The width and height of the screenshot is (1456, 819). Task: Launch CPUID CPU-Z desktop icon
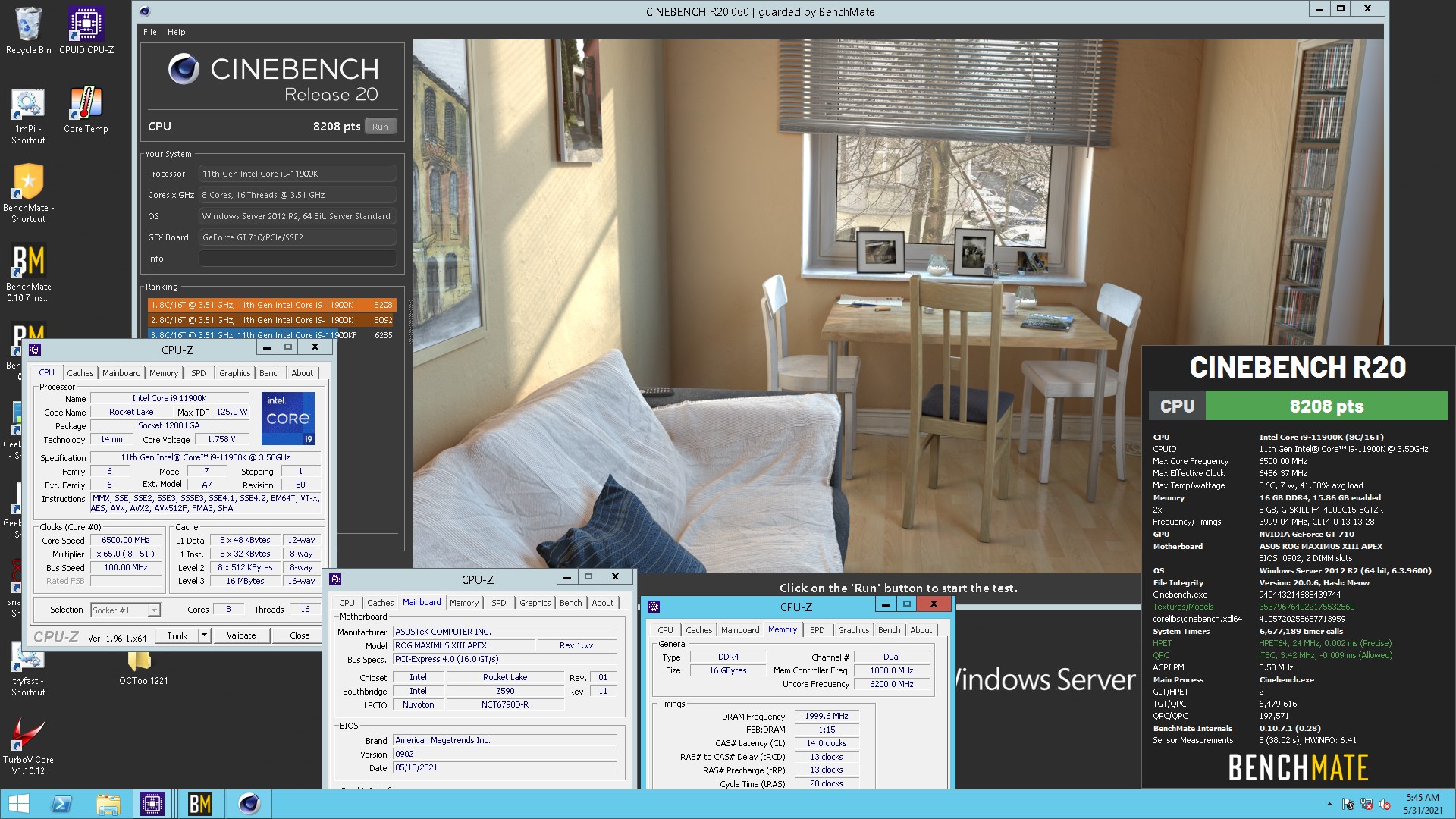[86, 31]
